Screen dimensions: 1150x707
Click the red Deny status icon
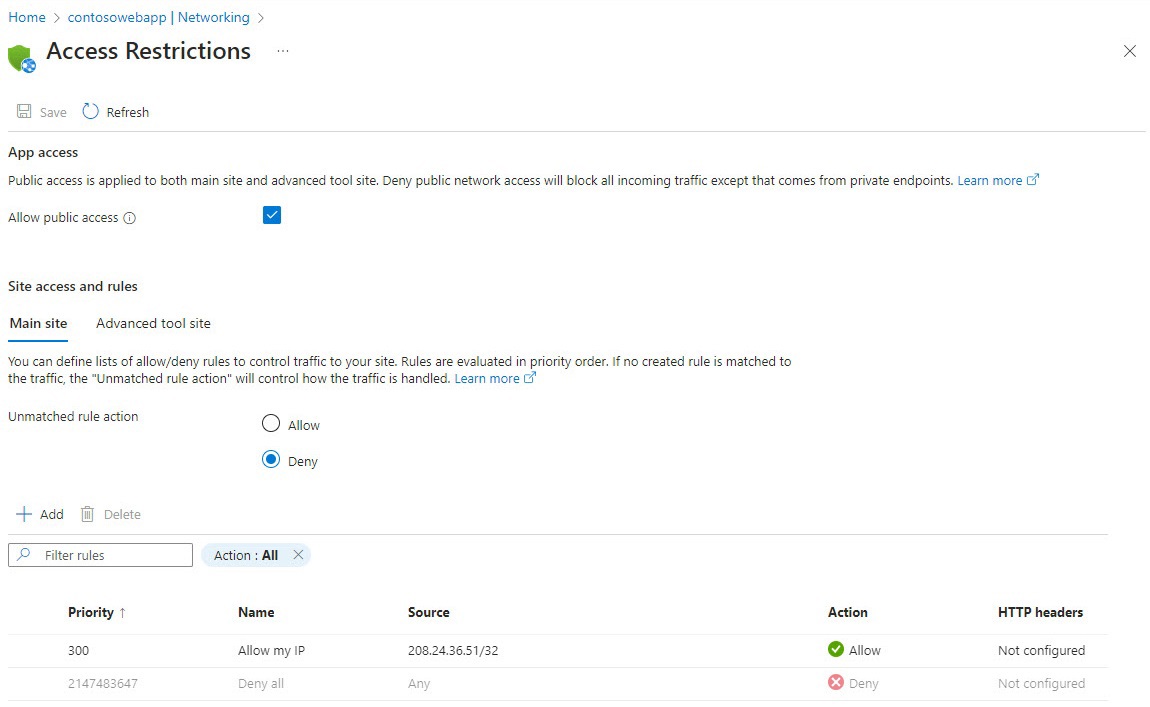tap(835, 683)
